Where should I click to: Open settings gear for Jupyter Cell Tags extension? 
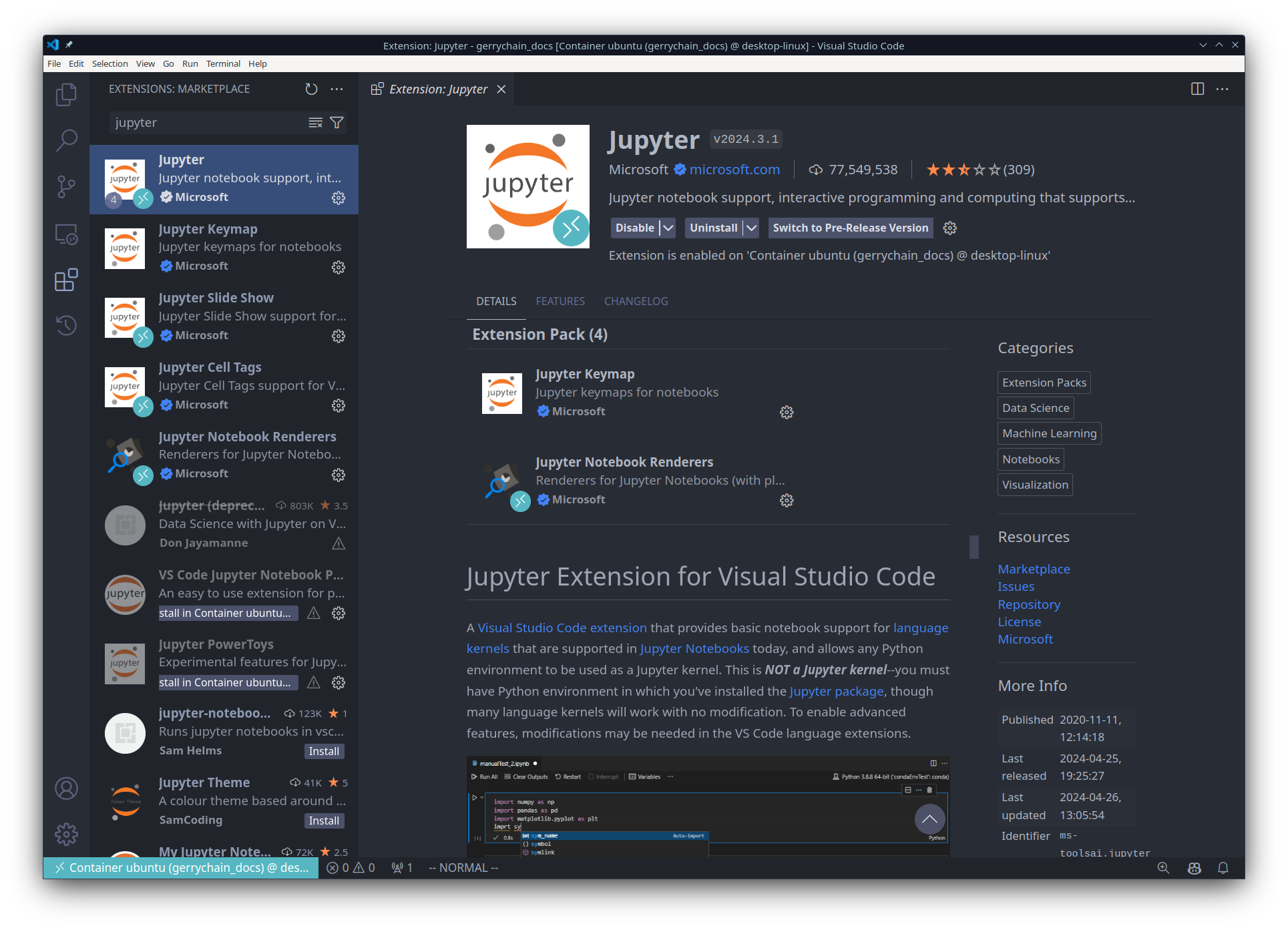point(339,405)
